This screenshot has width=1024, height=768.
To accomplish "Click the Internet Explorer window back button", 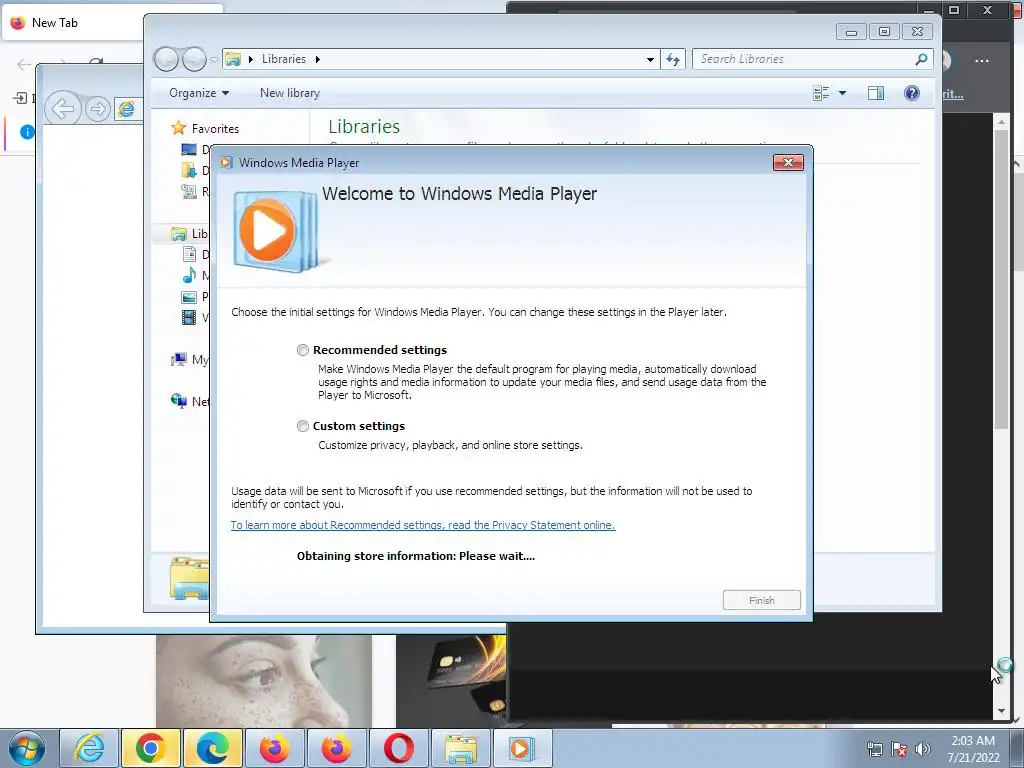I will [63, 108].
